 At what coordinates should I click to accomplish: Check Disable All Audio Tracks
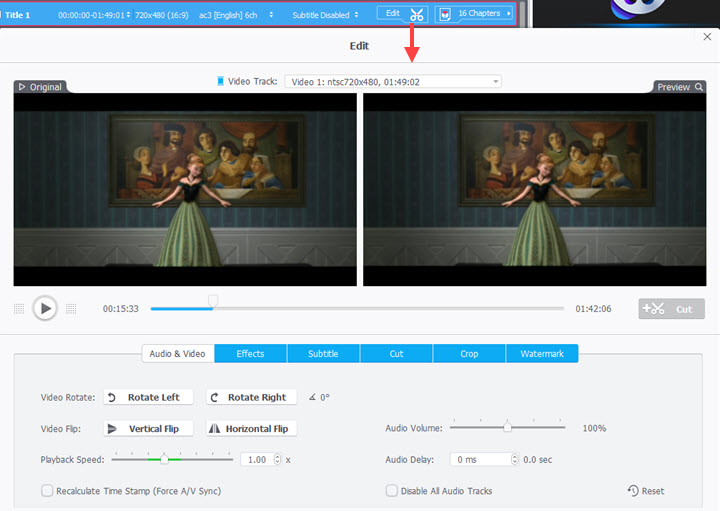[391, 491]
